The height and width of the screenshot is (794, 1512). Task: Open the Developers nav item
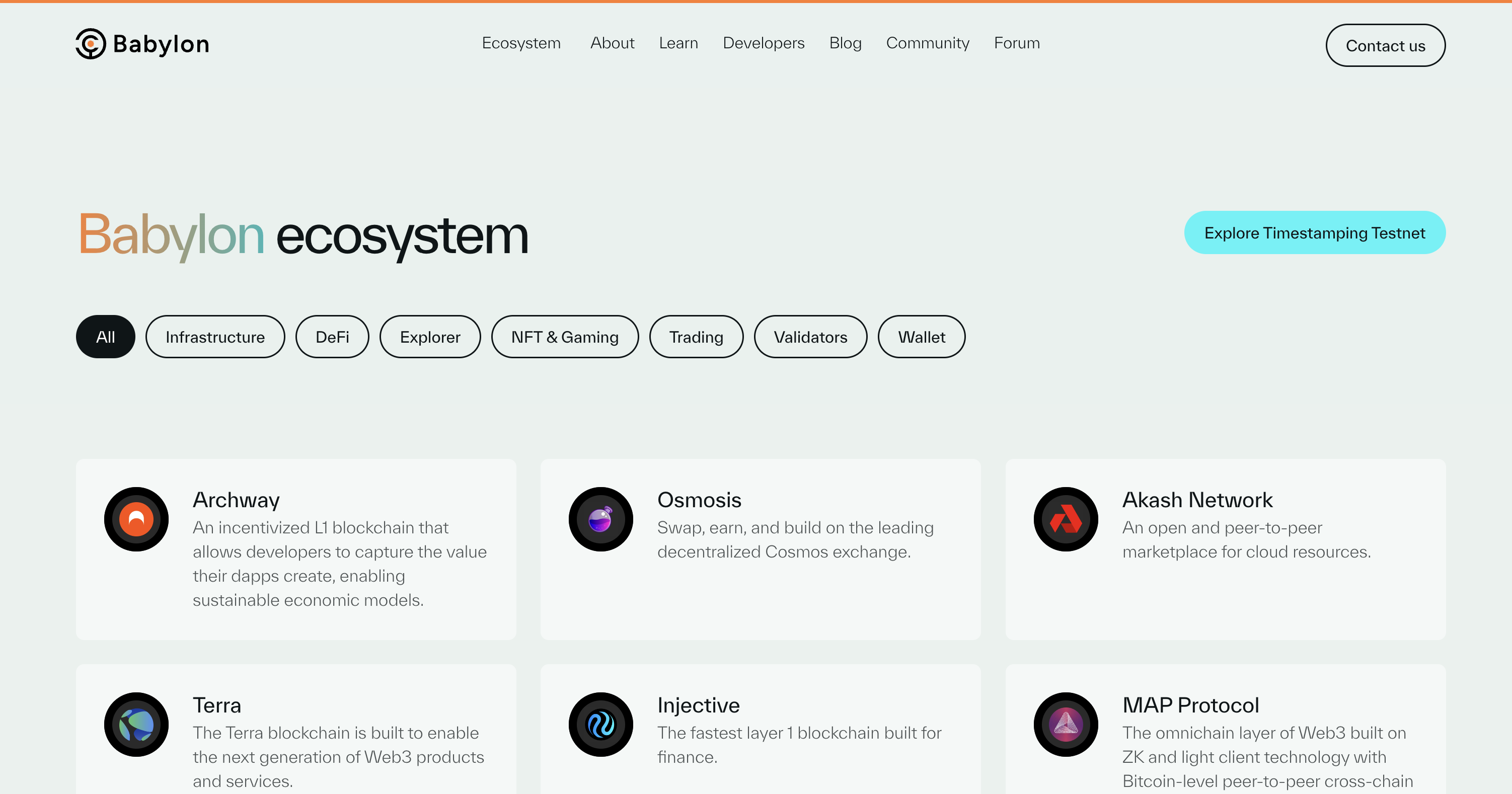764,43
